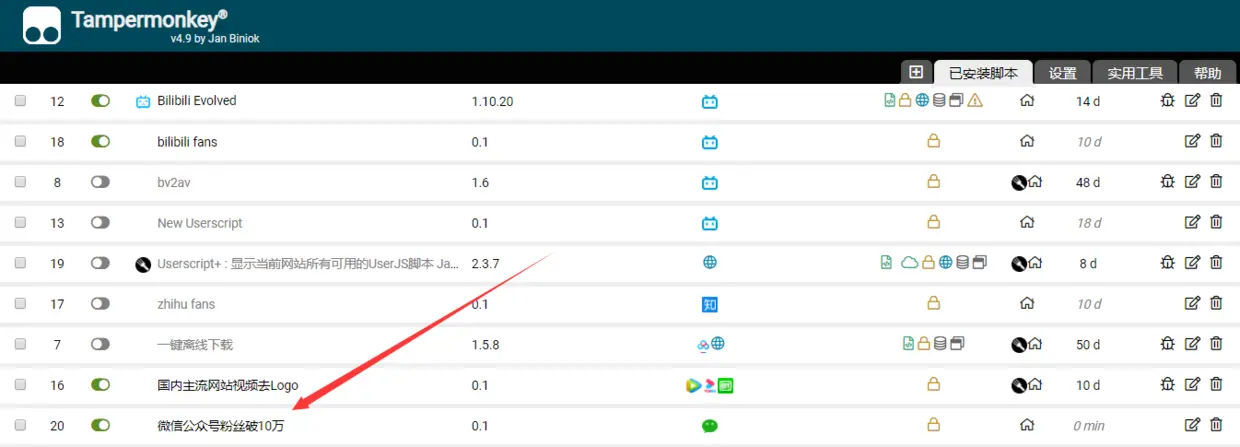The image size is (1240, 447).
Task: Click the bug report icon for Bilibili Evolved
Action: click(x=1167, y=100)
